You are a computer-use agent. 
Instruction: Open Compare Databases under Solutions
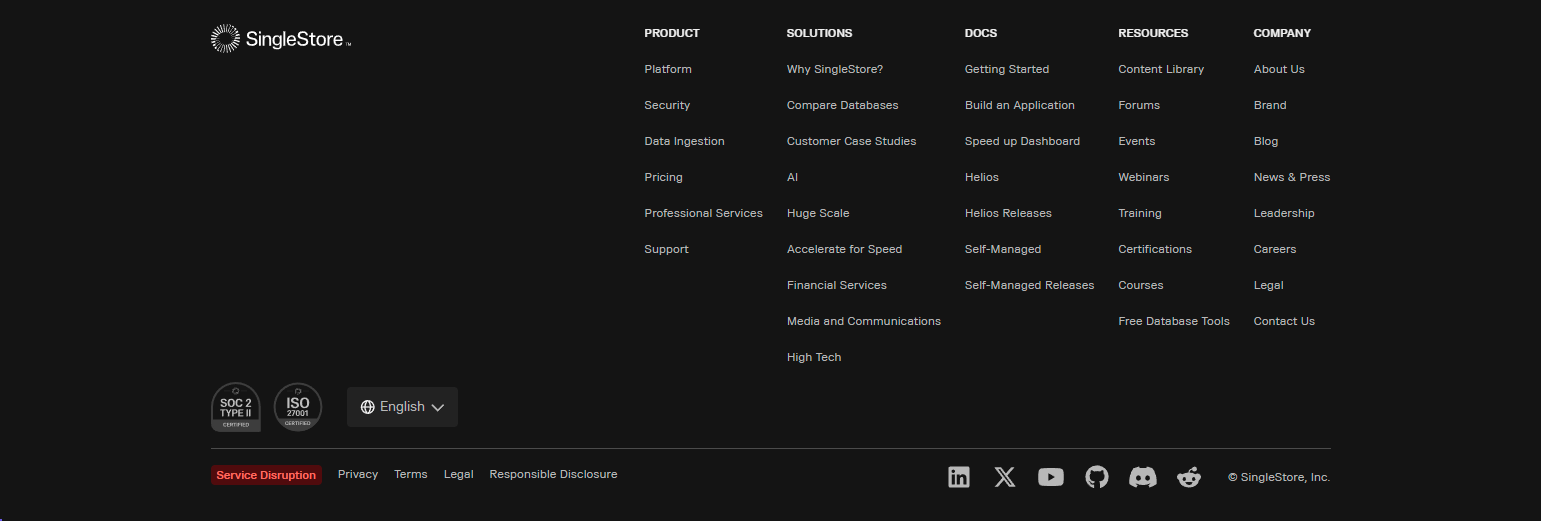pos(842,105)
